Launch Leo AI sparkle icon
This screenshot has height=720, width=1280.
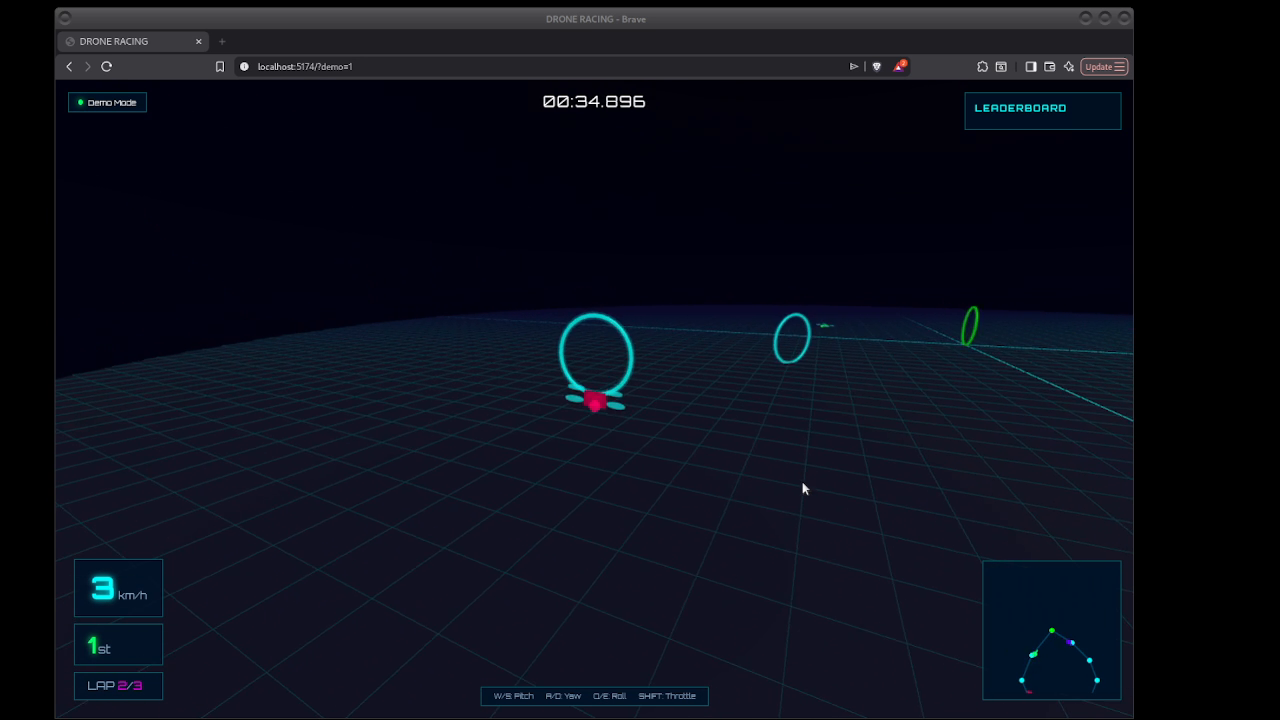[1068, 67]
